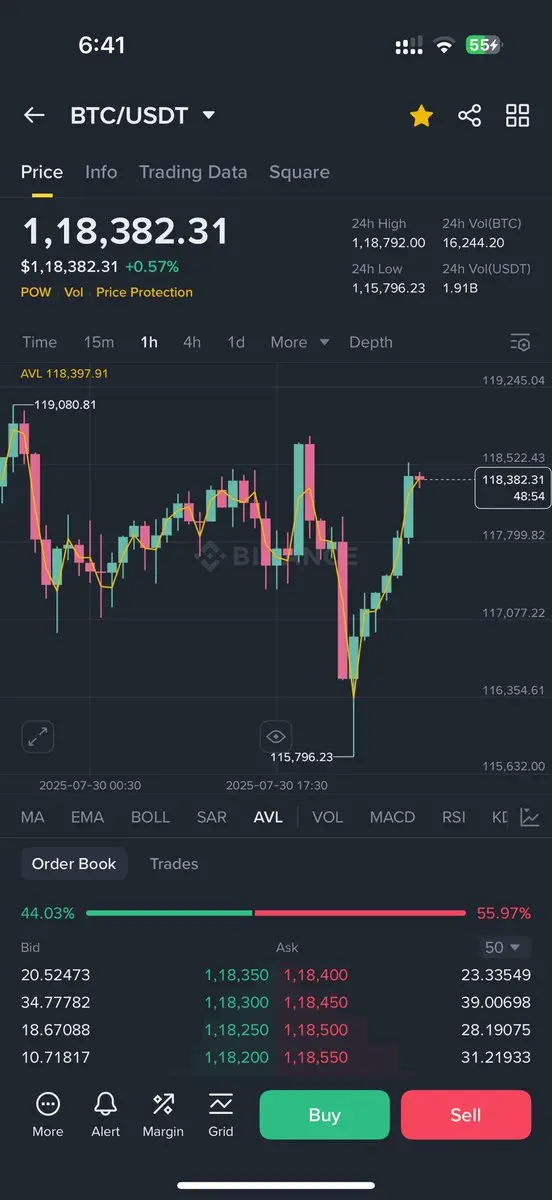Open the Margin trading icon
Viewport: 552px width, 1200px height.
pyautogui.click(x=163, y=1114)
